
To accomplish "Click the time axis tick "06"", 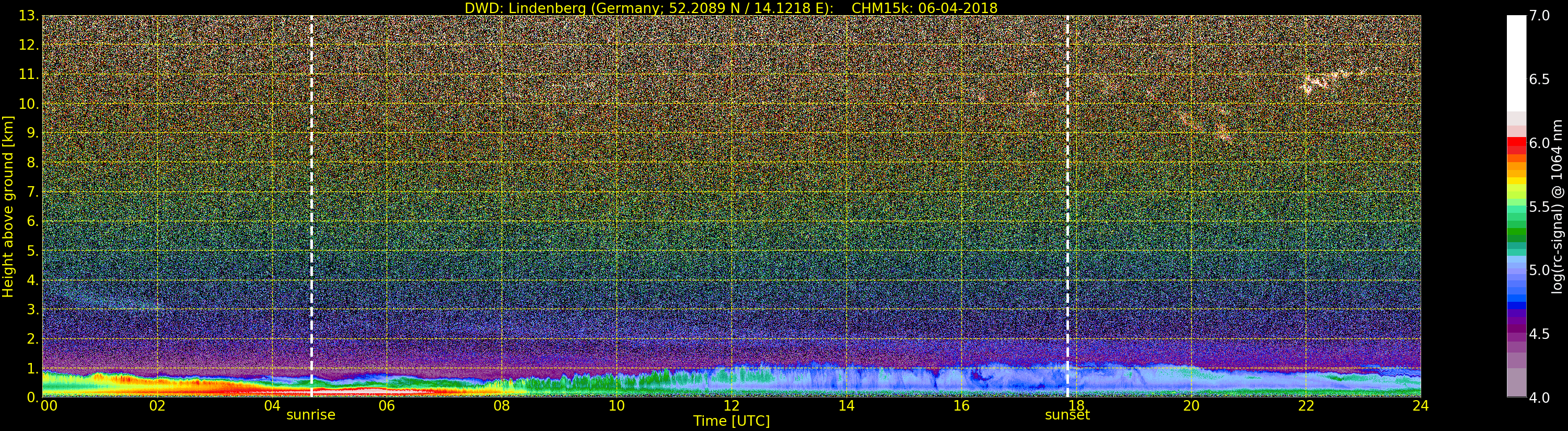I will [x=387, y=406].
